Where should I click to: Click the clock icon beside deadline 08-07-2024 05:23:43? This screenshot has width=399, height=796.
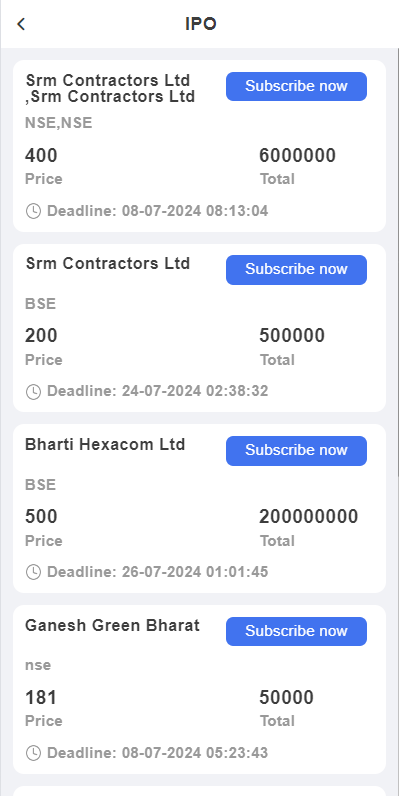coord(33,753)
